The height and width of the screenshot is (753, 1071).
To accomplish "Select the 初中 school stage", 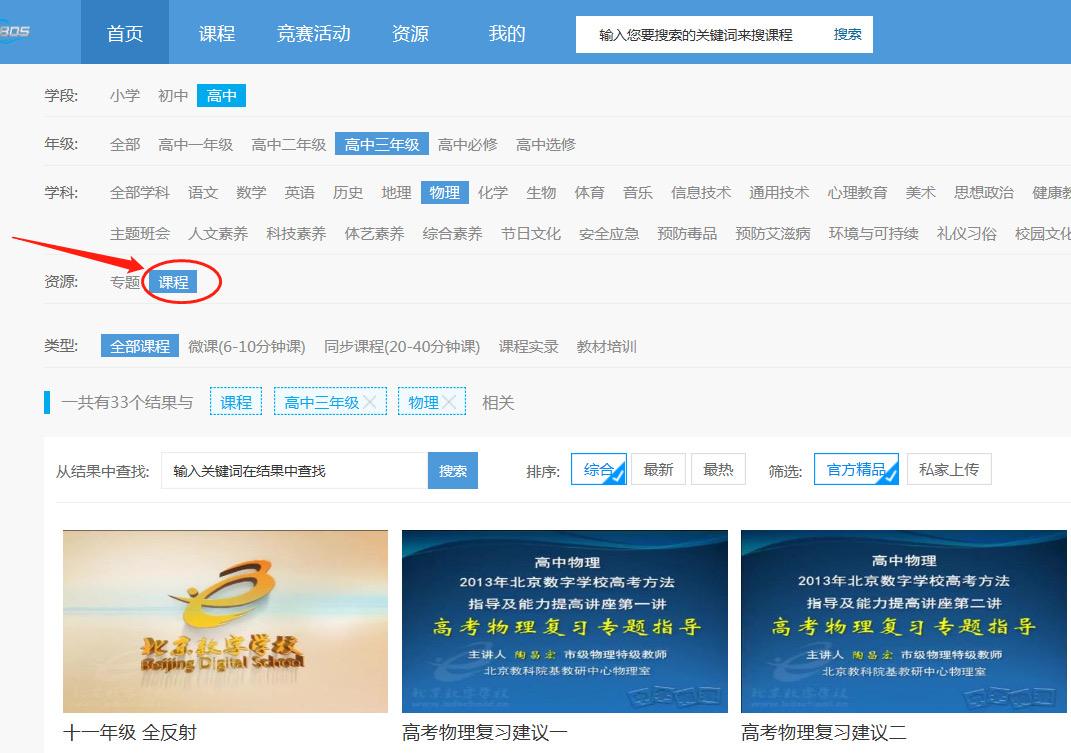I will point(173,96).
